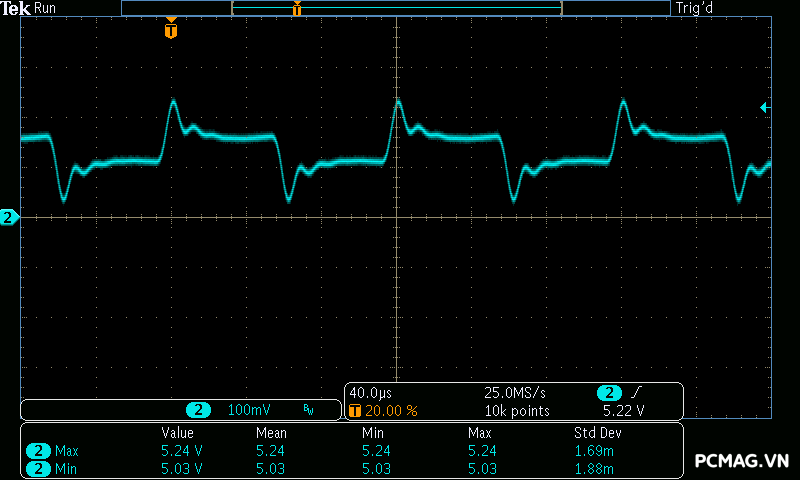Click the Std Dev column header

click(596, 433)
